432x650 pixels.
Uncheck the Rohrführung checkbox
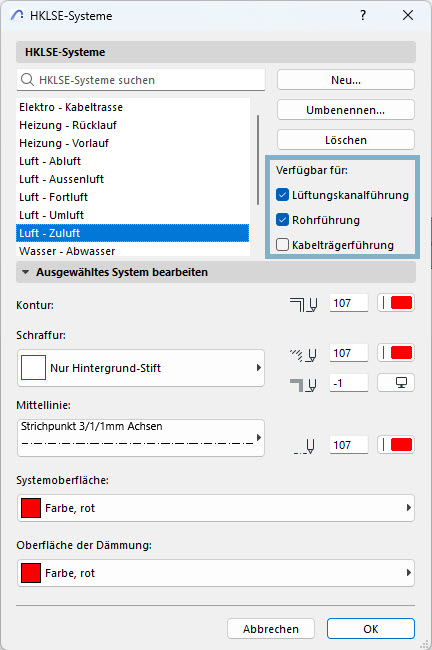pyautogui.click(x=282, y=220)
